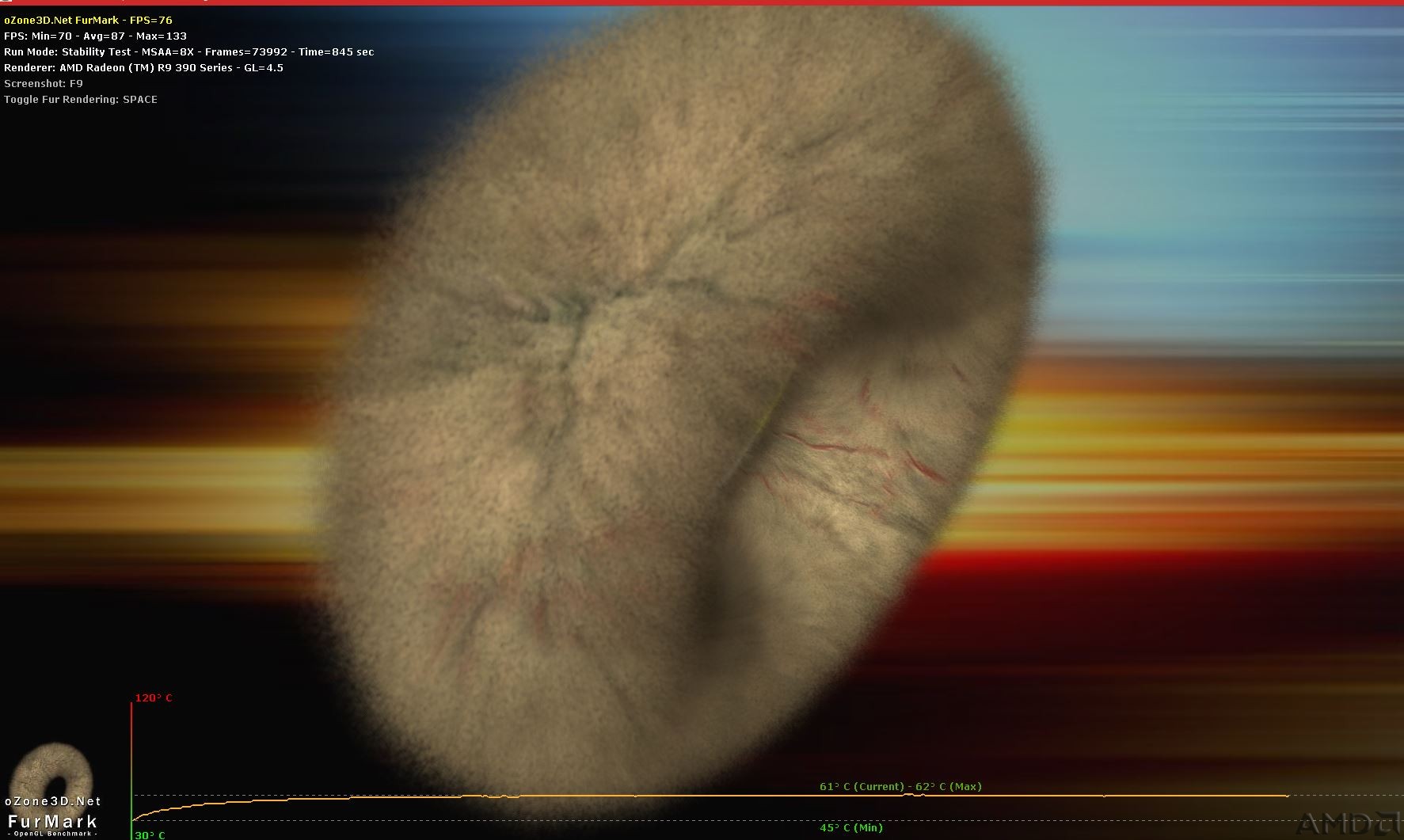
Task: Click the 'Screenshot: F9' hint text
Action: (x=44, y=84)
